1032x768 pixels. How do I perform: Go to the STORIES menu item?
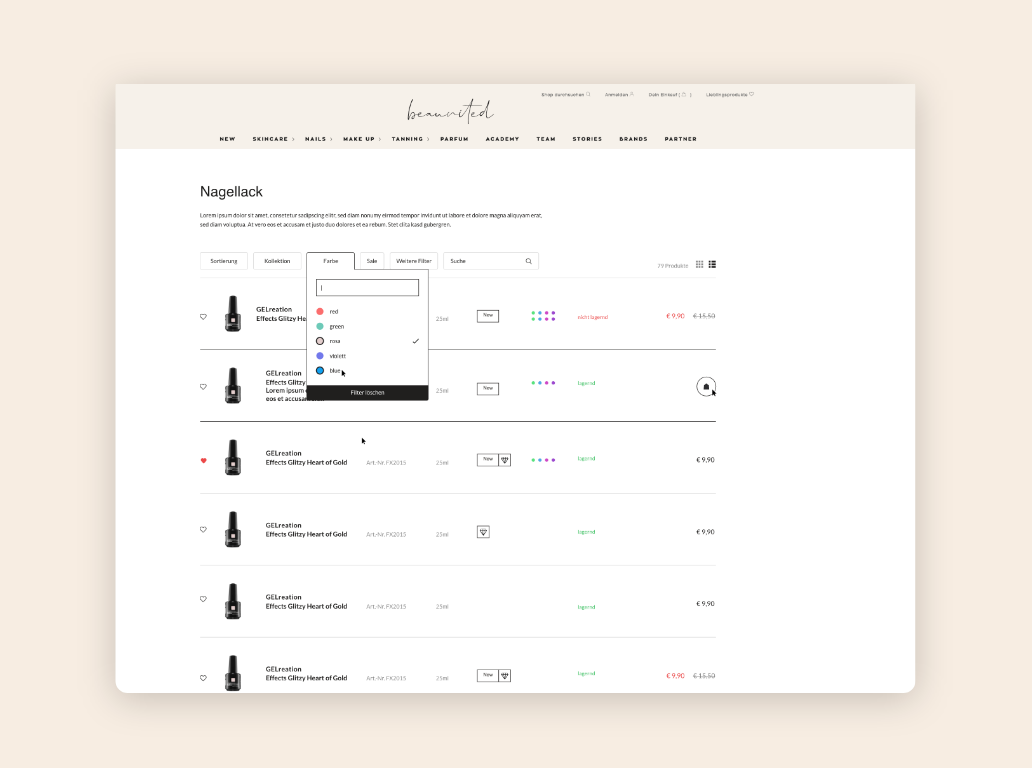pos(587,139)
